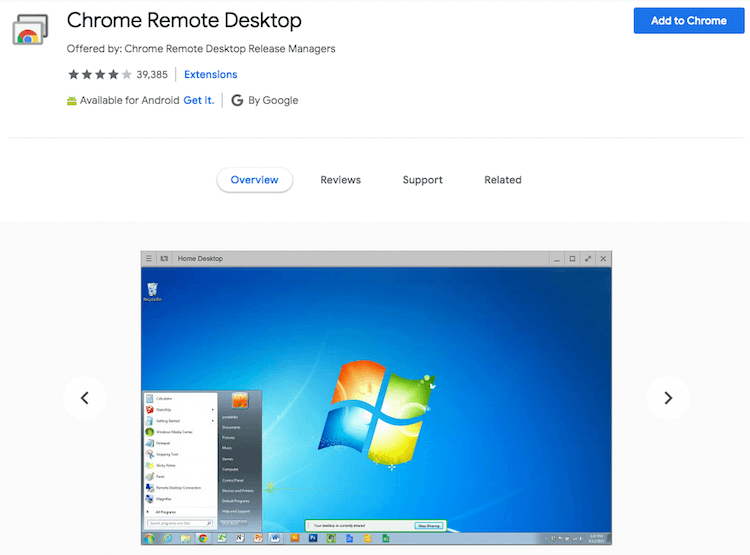Viewport: 750px width, 555px height.
Task: Click Devices and Printers in Start menu
Action: coord(238,490)
